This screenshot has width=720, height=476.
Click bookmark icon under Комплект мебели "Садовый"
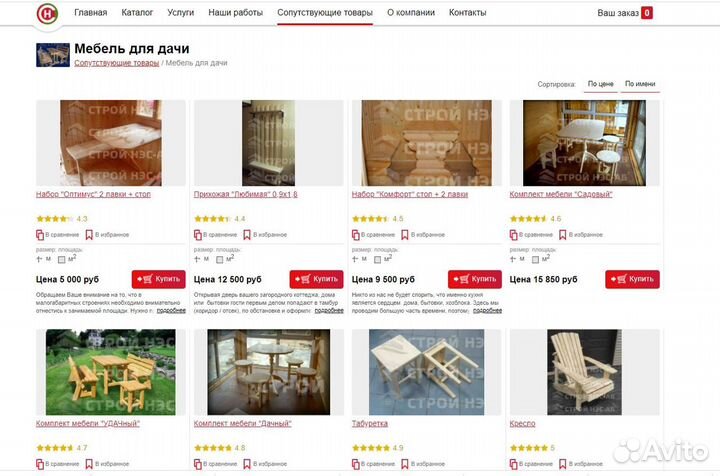(x=562, y=235)
